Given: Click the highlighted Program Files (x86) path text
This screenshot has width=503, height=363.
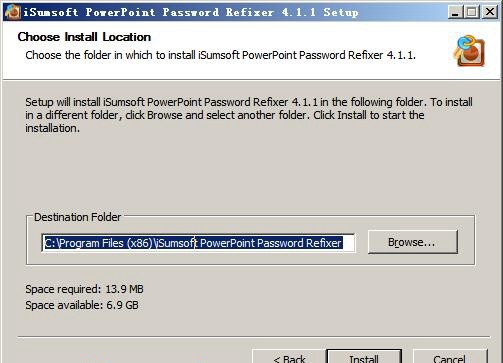Looking at the screenshot, I should point(98,243).
